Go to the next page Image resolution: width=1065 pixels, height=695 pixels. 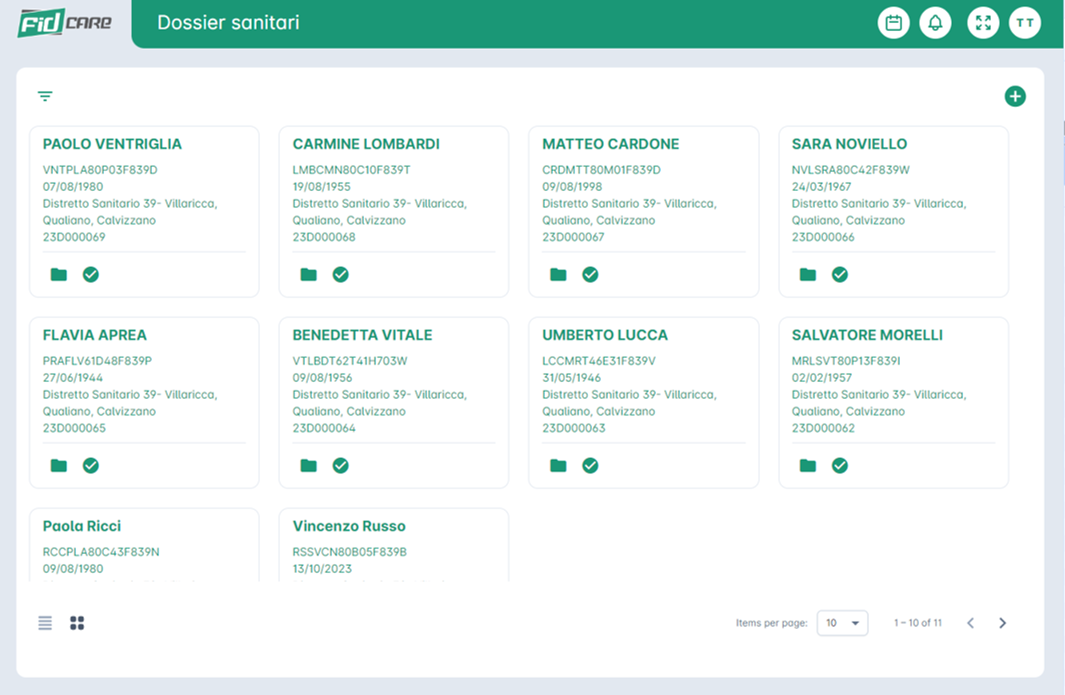pyautogui.click(x=1002, y=623)
